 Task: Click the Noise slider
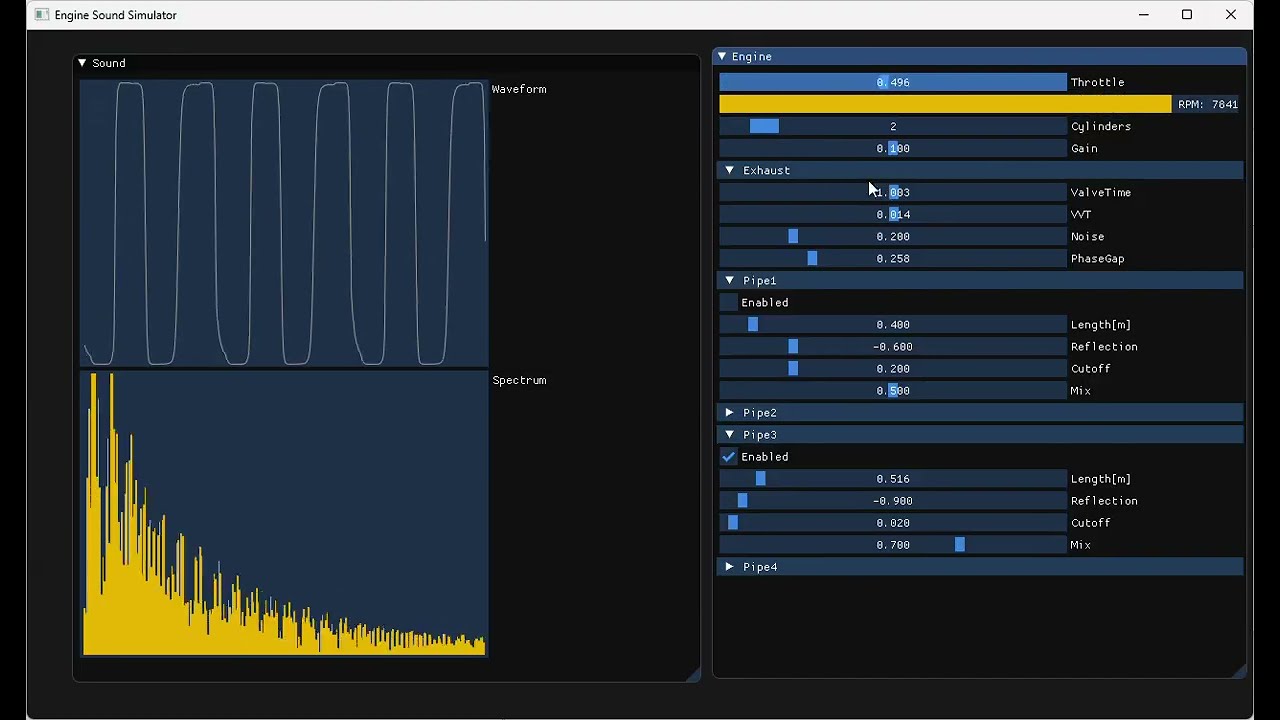pyautogui.click(x=893, y=236)
